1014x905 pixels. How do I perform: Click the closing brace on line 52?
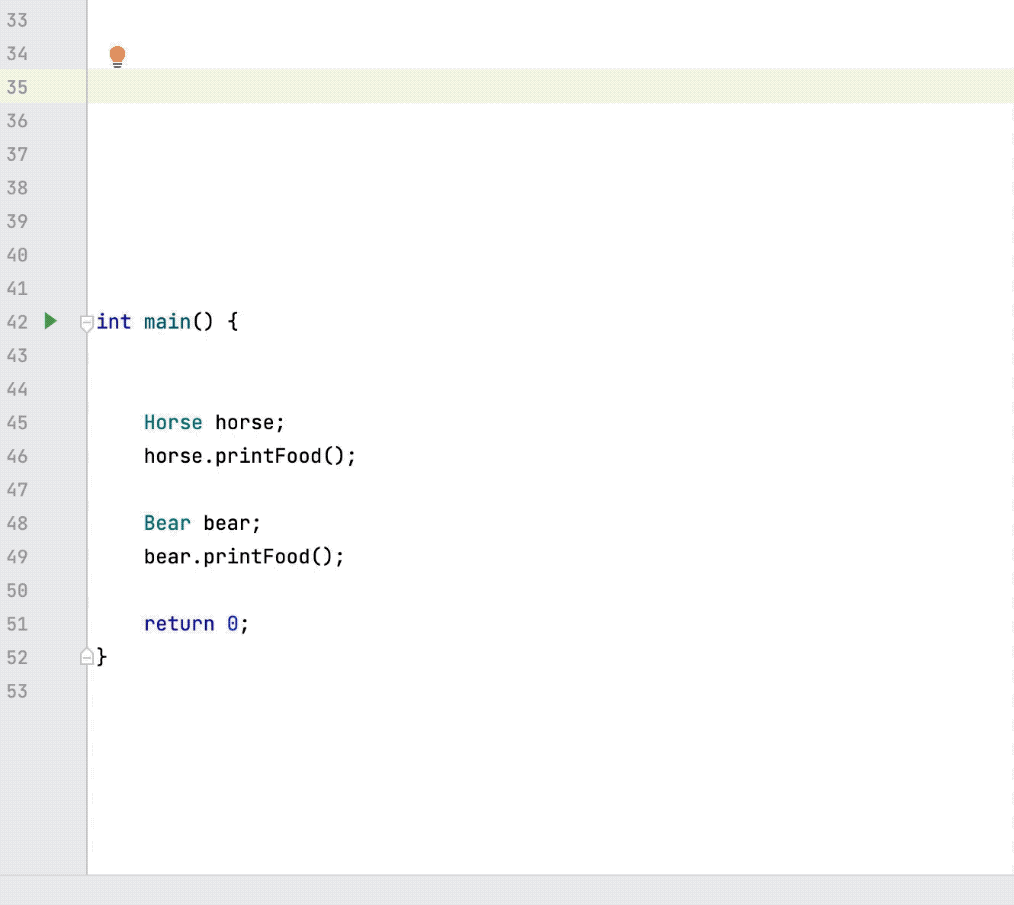(102, 657)
